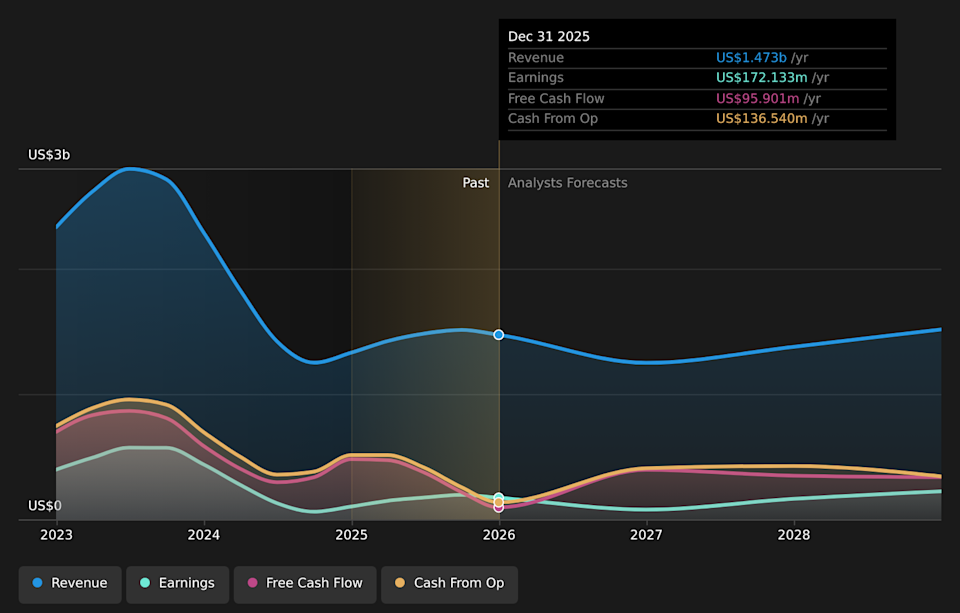Click the US$1.473b revenue value

pyautogui.click(x=751, y=58)
